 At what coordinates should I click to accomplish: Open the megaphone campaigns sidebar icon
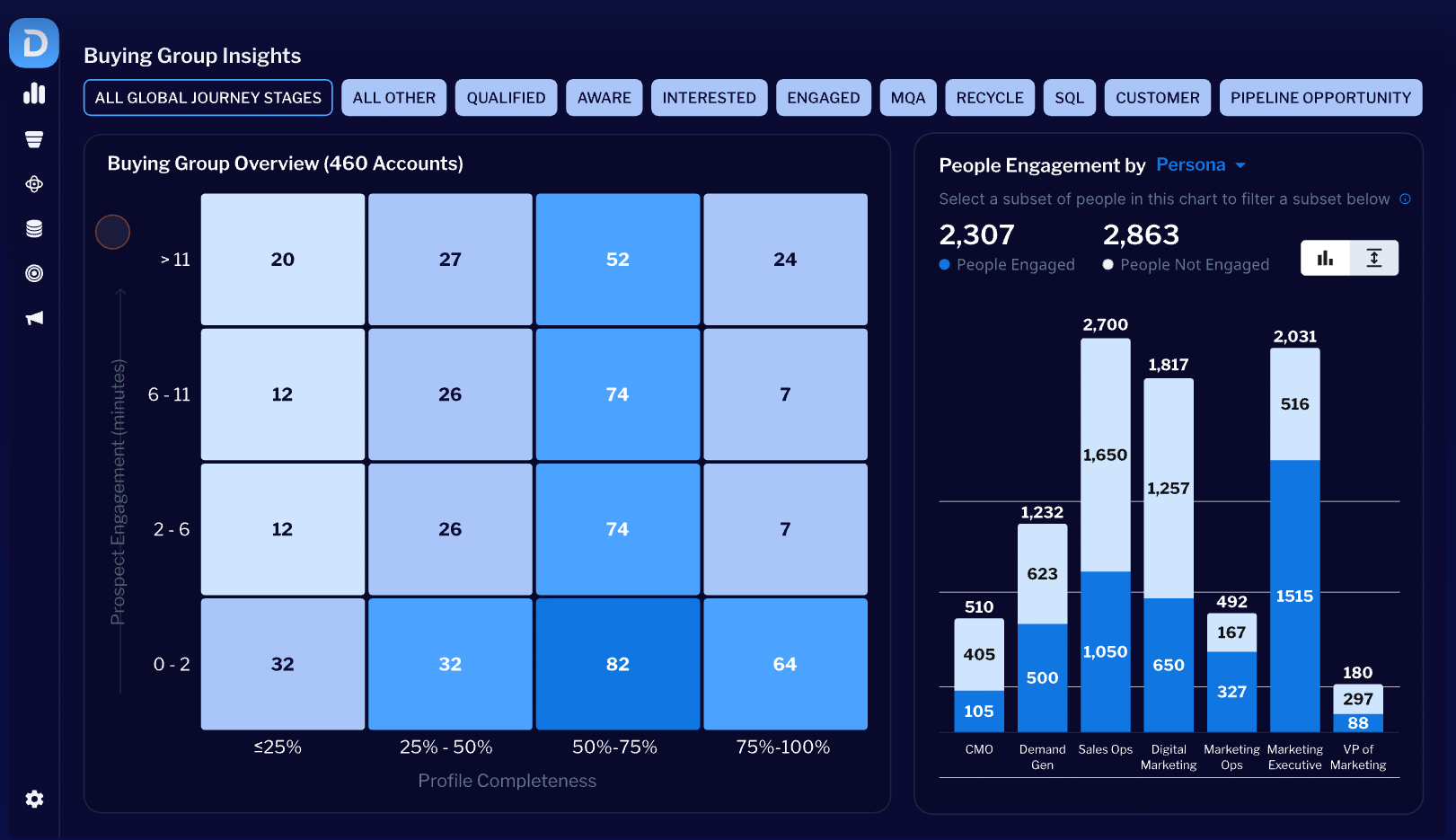pos(34,318)
